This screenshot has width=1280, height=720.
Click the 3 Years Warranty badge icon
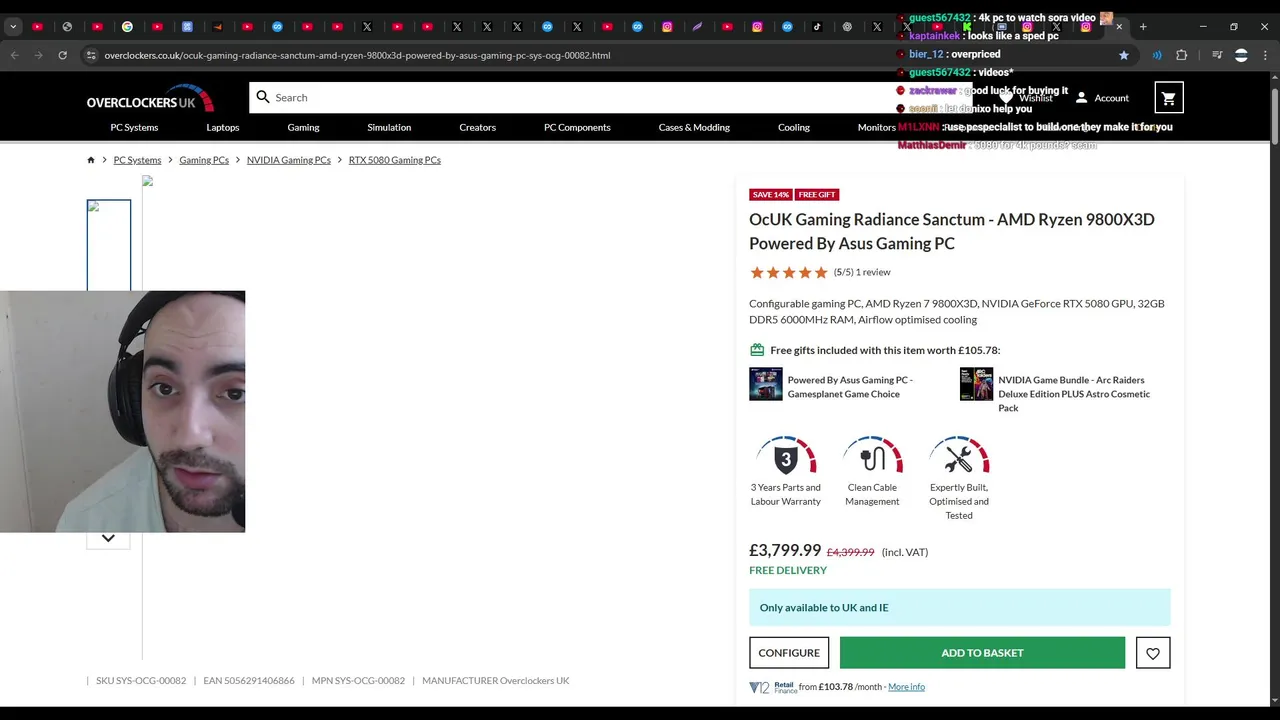(x=786, y=457)
